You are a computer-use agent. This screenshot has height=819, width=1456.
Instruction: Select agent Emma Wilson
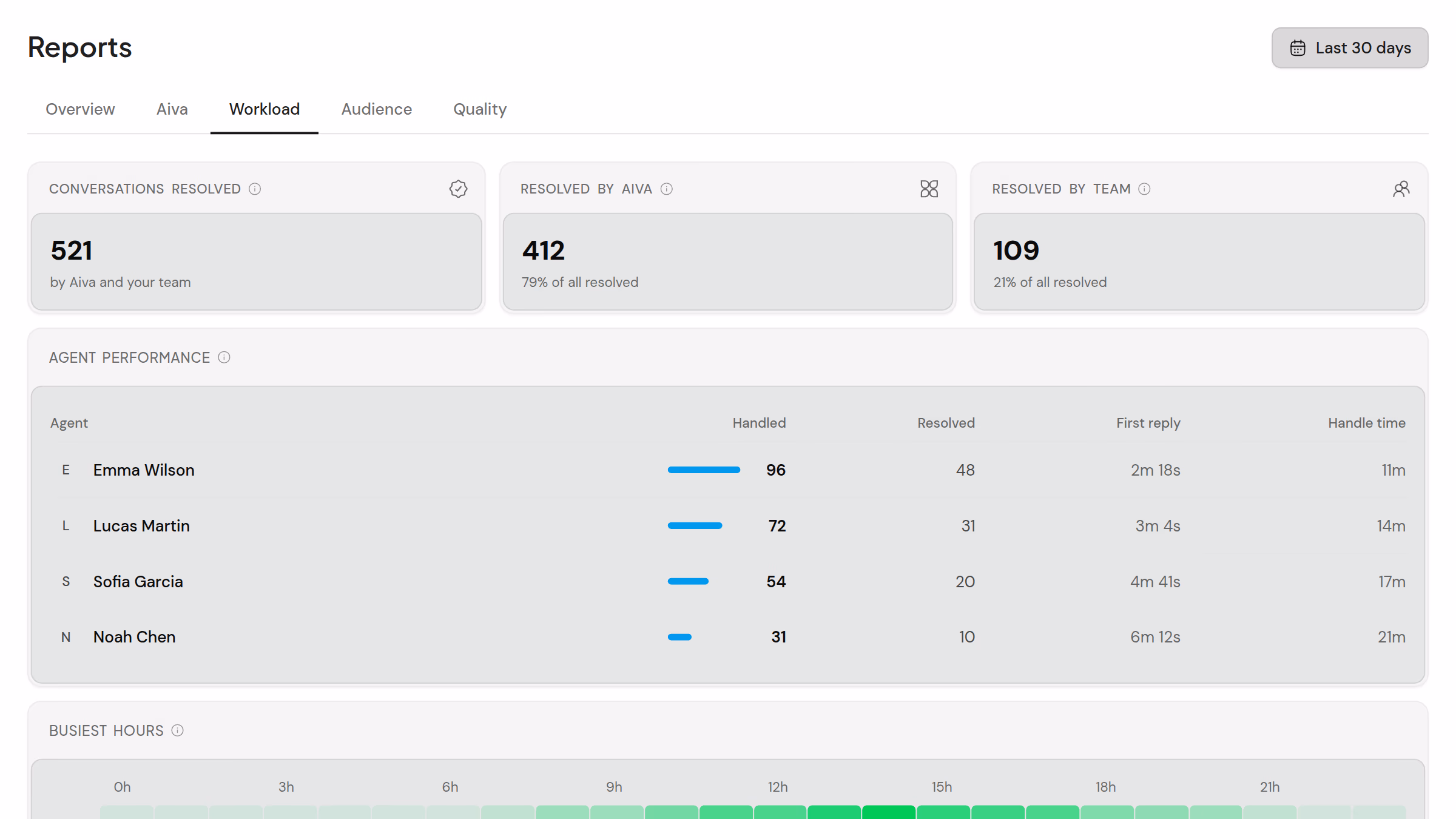click(144, 470)
